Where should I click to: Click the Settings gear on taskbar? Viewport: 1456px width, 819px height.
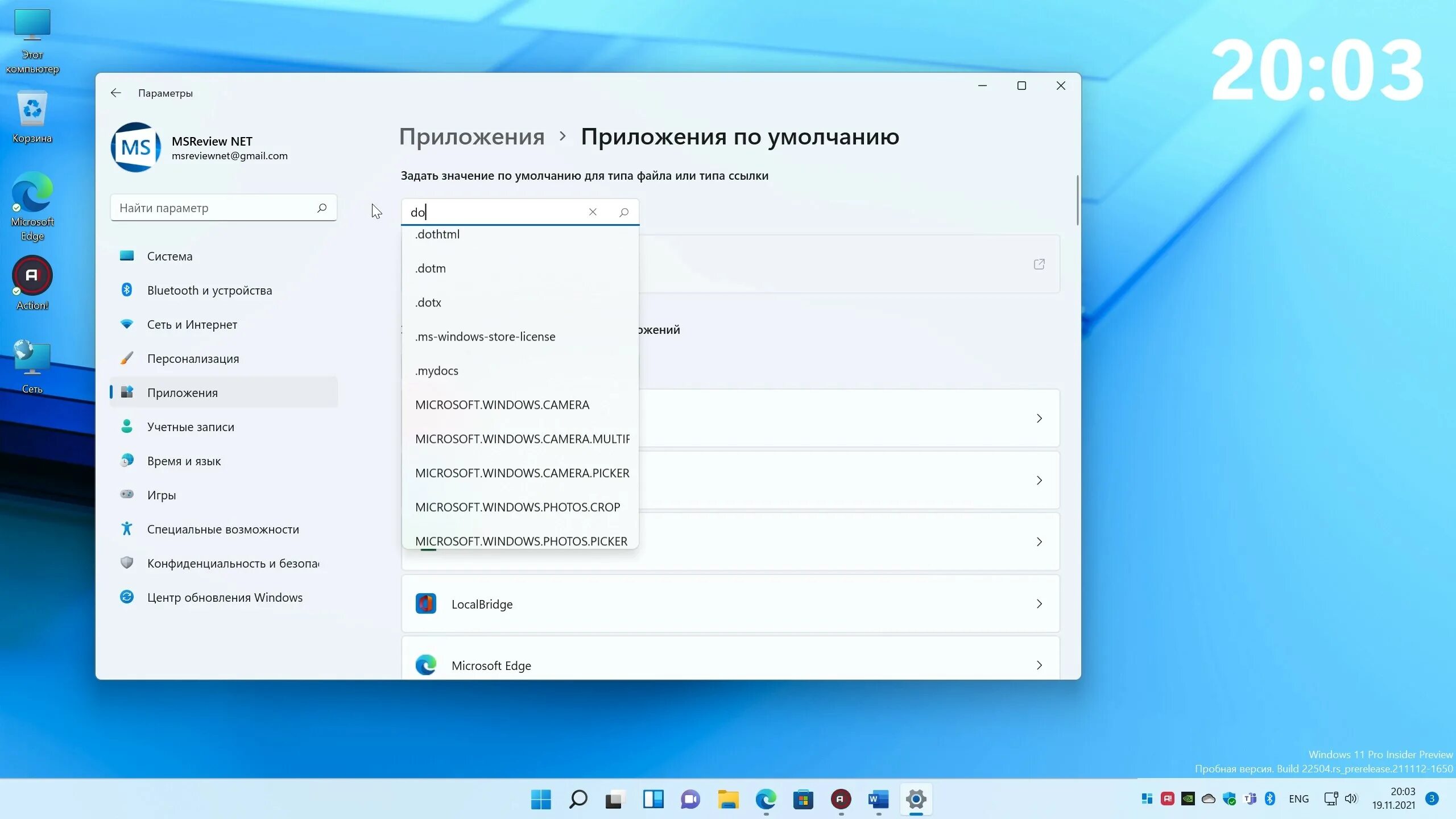pos(916,799)
